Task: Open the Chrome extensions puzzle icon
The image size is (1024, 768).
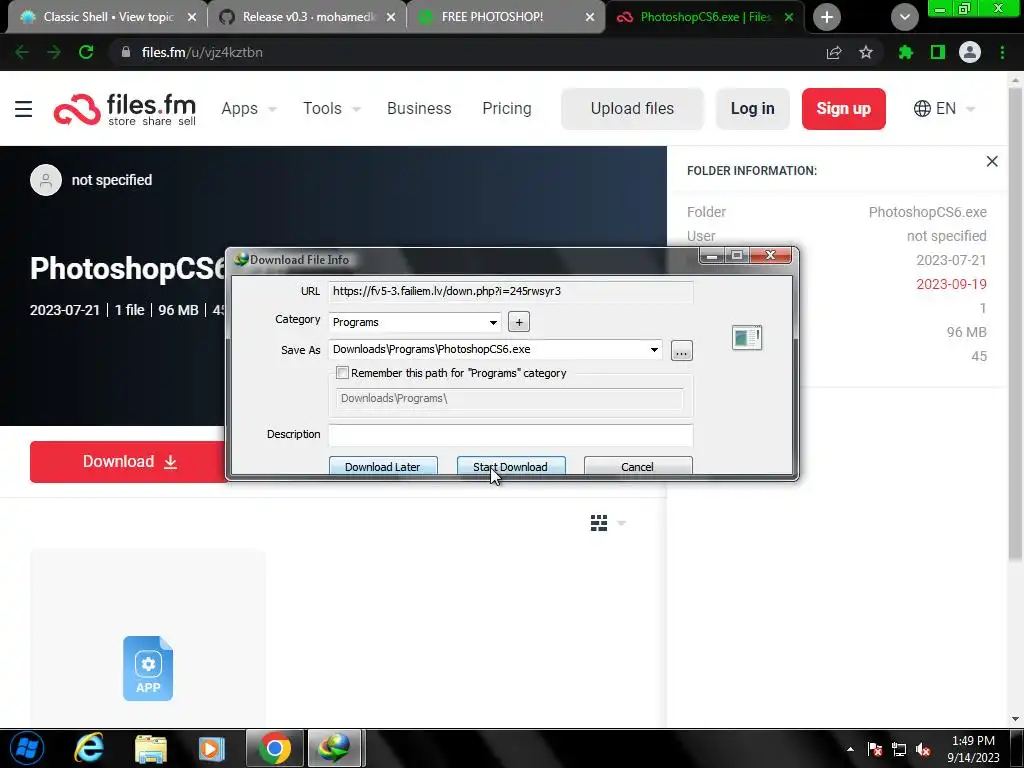Action: (x=906, y=52)
